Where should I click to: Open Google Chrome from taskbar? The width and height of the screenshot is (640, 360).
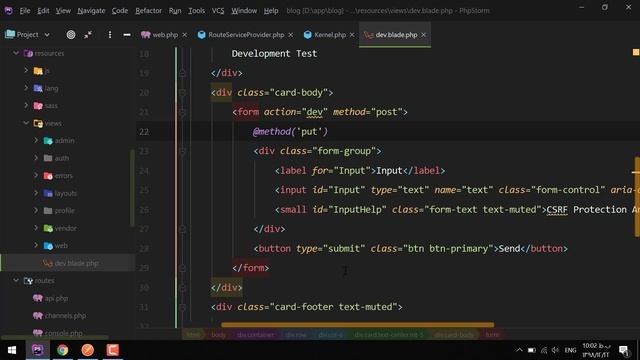[x=62, y=350]
